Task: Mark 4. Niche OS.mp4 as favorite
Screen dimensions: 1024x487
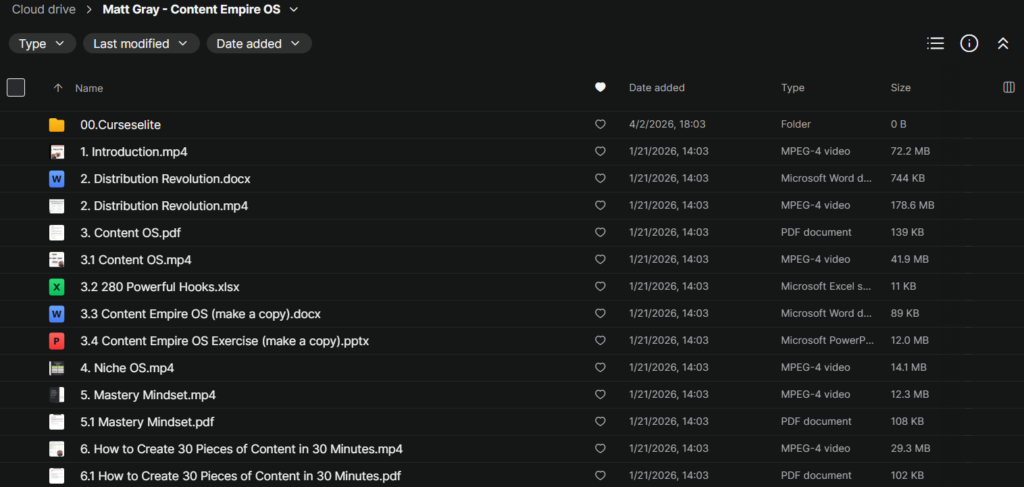Action: 600,368
